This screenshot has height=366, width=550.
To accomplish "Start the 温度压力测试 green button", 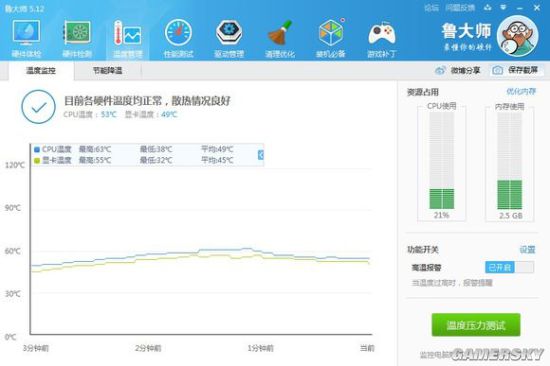I will [x=476, y=325].
